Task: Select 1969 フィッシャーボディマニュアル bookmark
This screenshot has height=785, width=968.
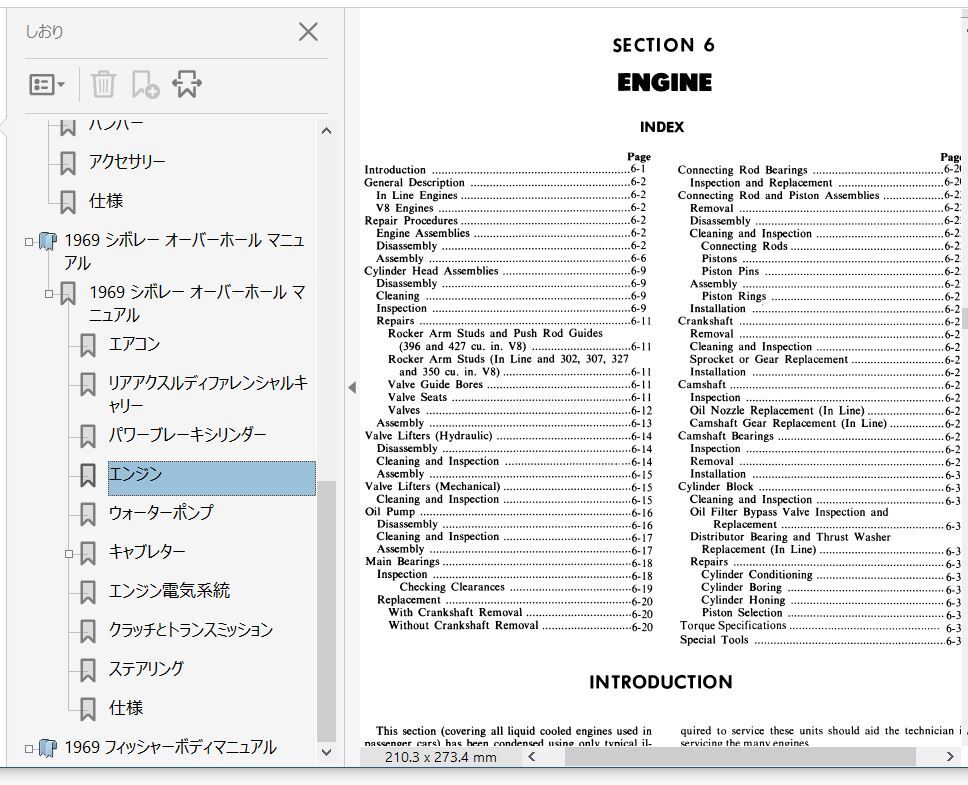Action: pyautogui.click(x=170, y=747)
